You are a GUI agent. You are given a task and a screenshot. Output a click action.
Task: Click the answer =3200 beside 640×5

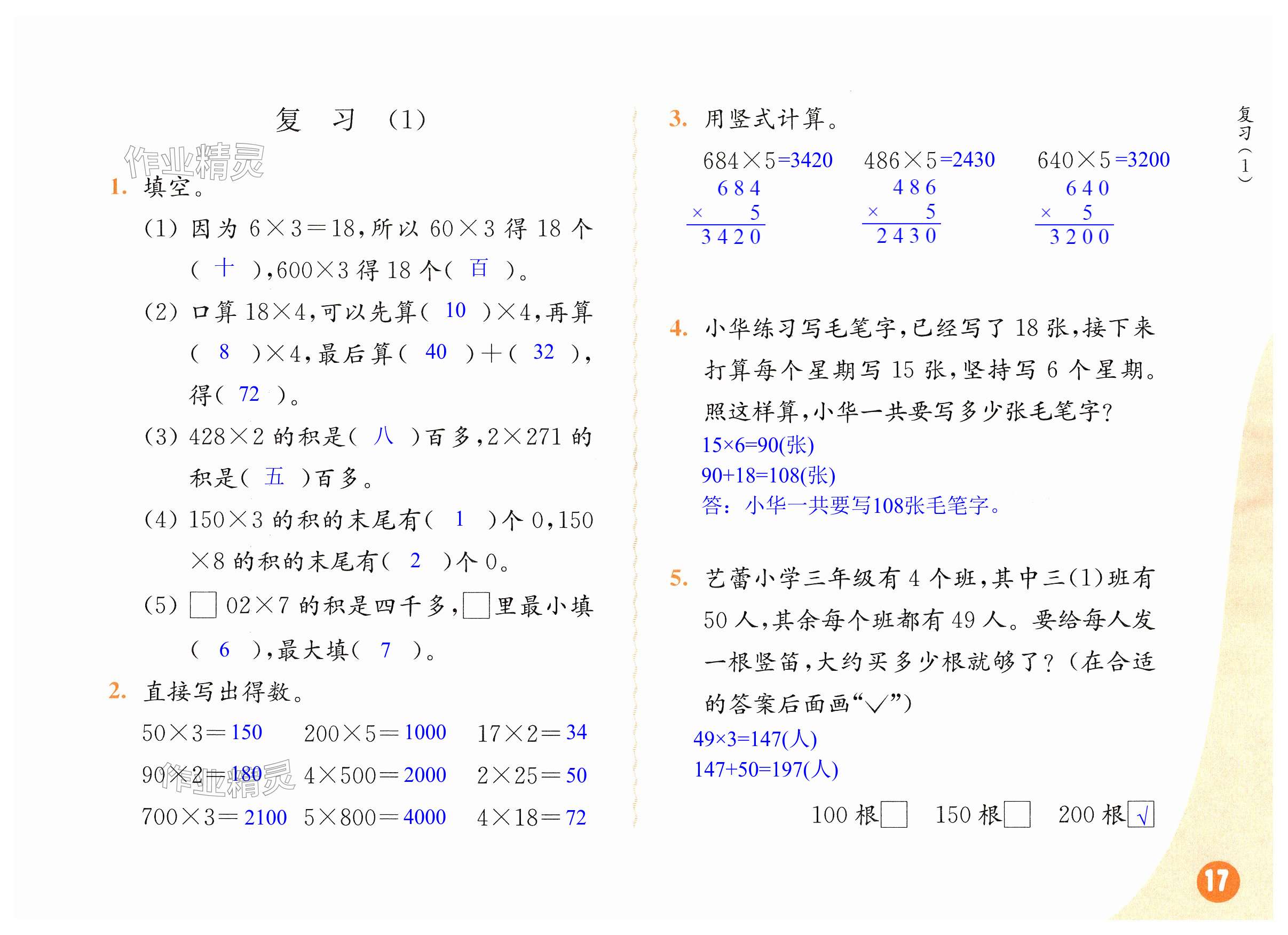point(1142,160)
